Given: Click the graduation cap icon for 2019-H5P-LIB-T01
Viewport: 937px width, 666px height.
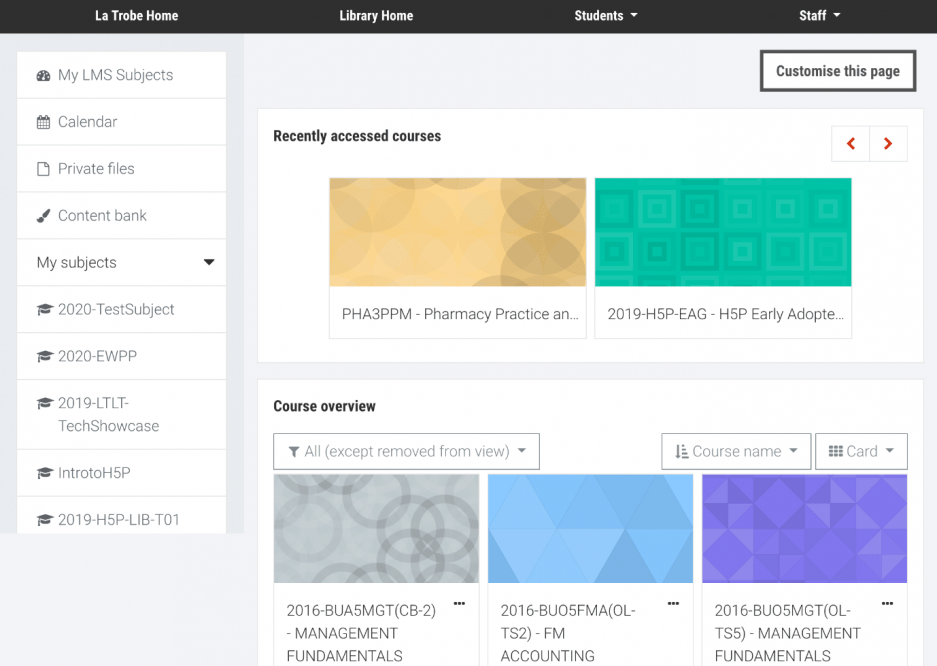Looking at the screenshot, I should [45, 520].
